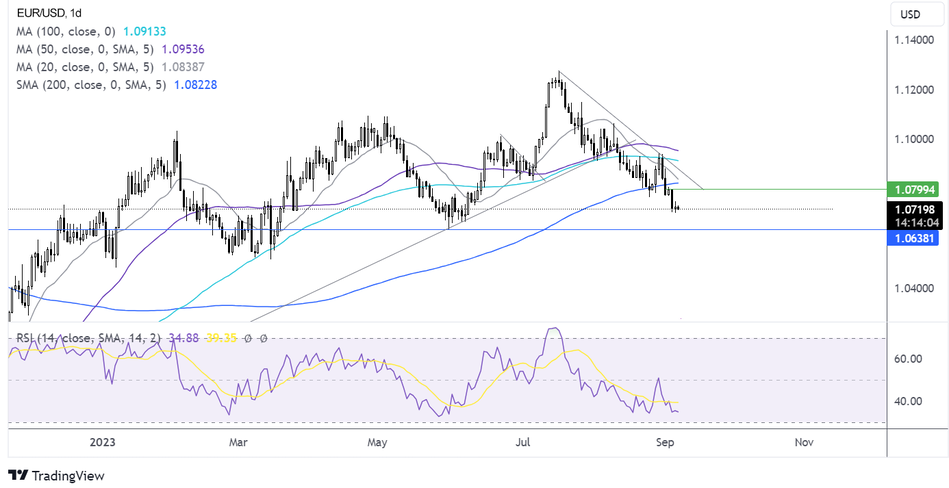Click the MA 100 value 1.09133

tap(145, 31)
